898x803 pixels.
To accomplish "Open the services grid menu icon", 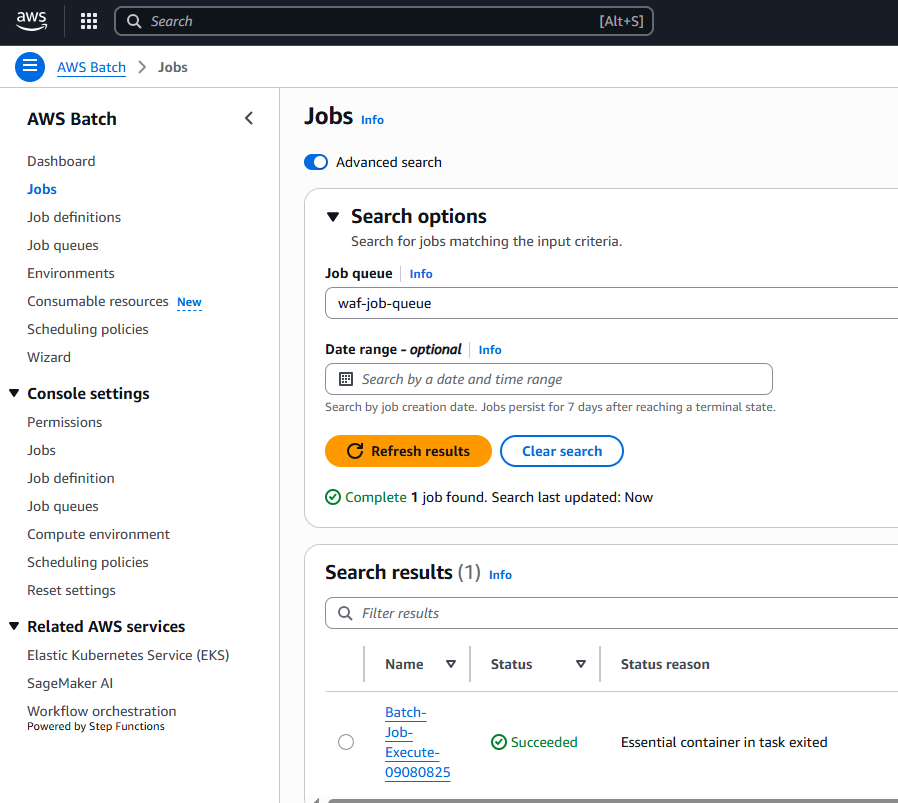I will (x=89, y=21).
